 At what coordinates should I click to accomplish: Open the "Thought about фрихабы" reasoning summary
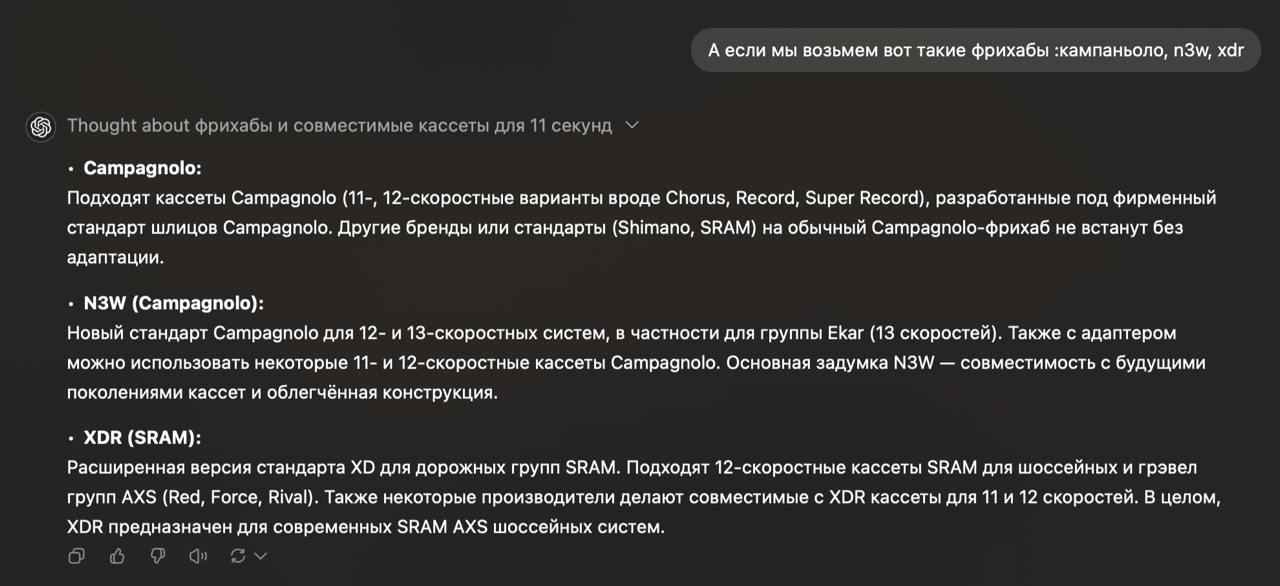coord(339,126)
